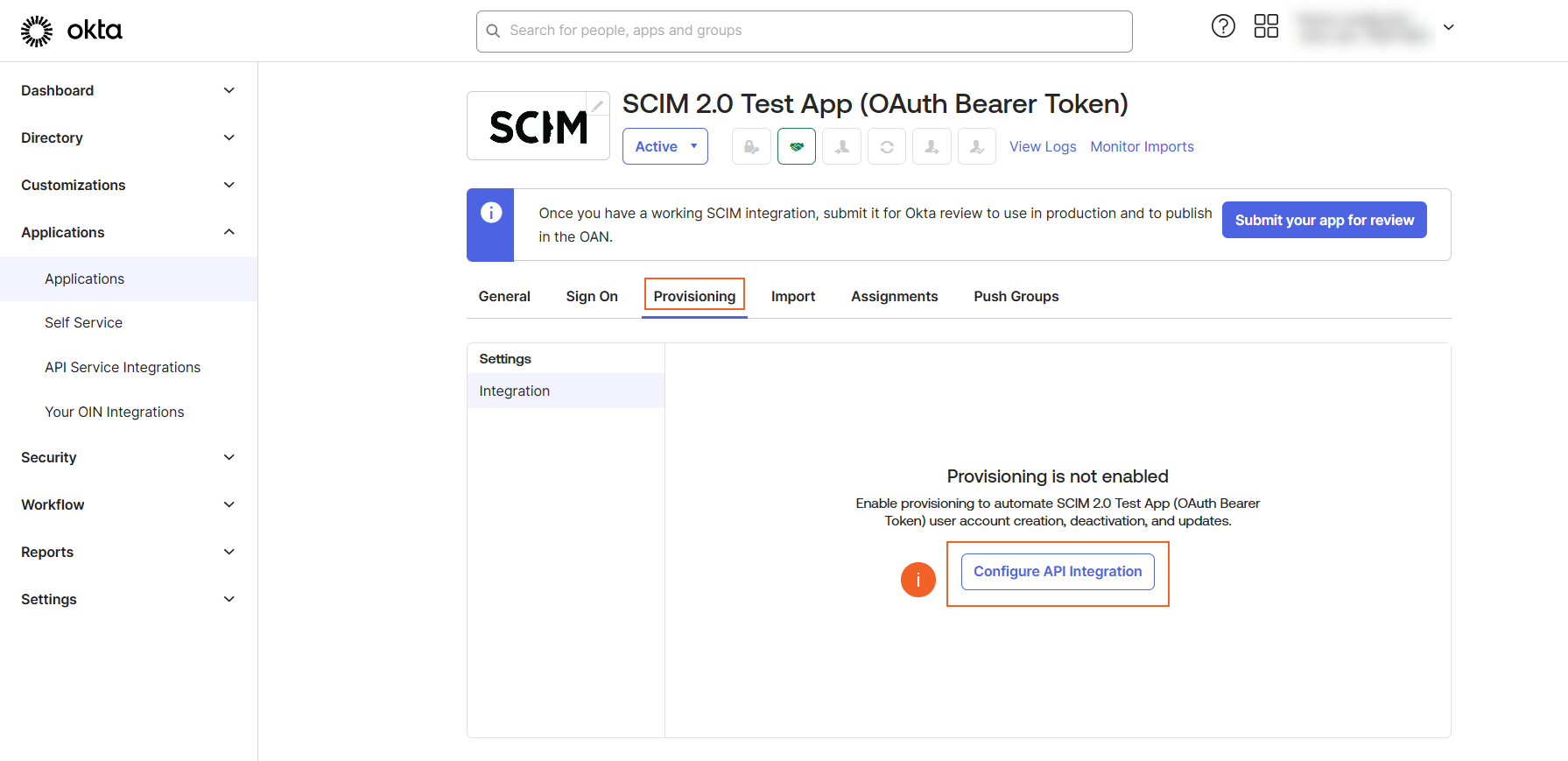Open the help question mark icon
This screenshot has height=761, width=1568.
(1222, 26)
